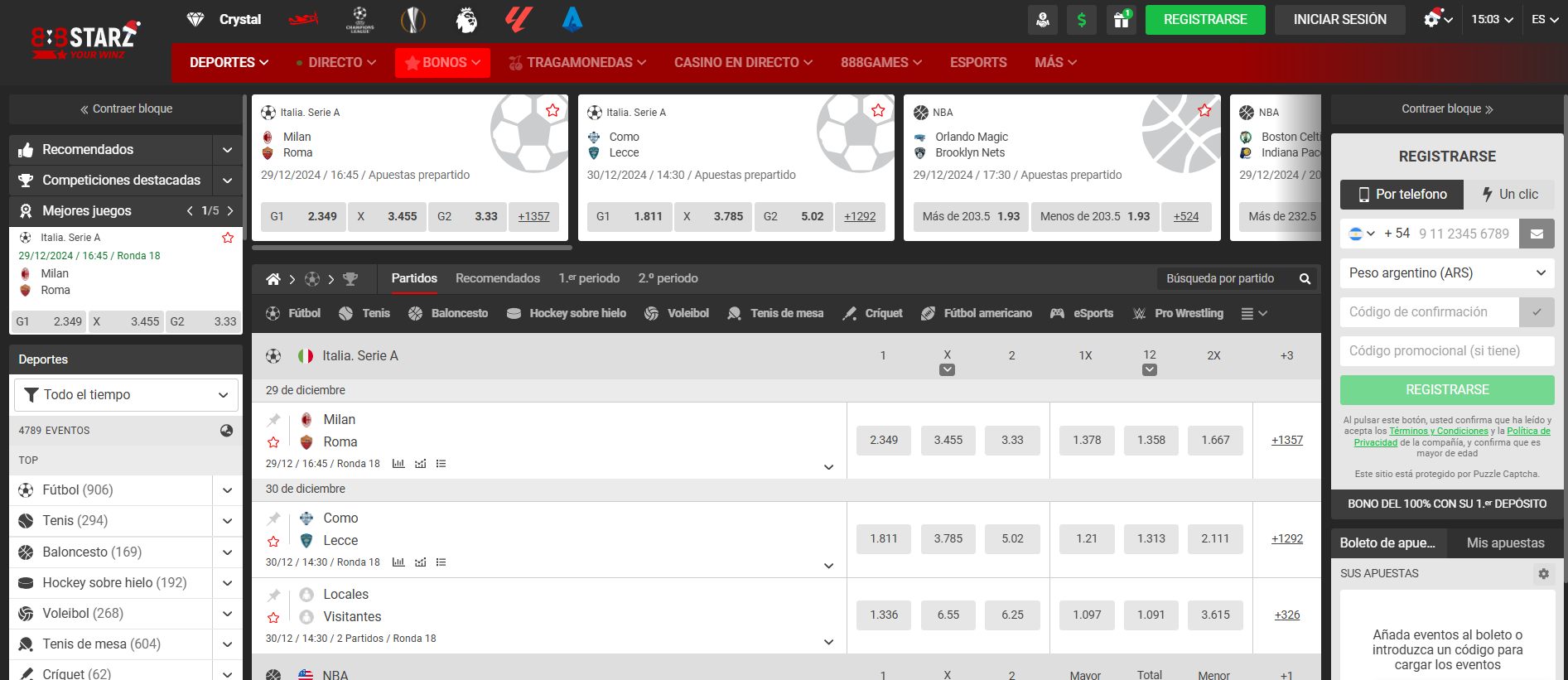
Task: Open the Crystal diamond icon
Action: click(x=195, y=19)
